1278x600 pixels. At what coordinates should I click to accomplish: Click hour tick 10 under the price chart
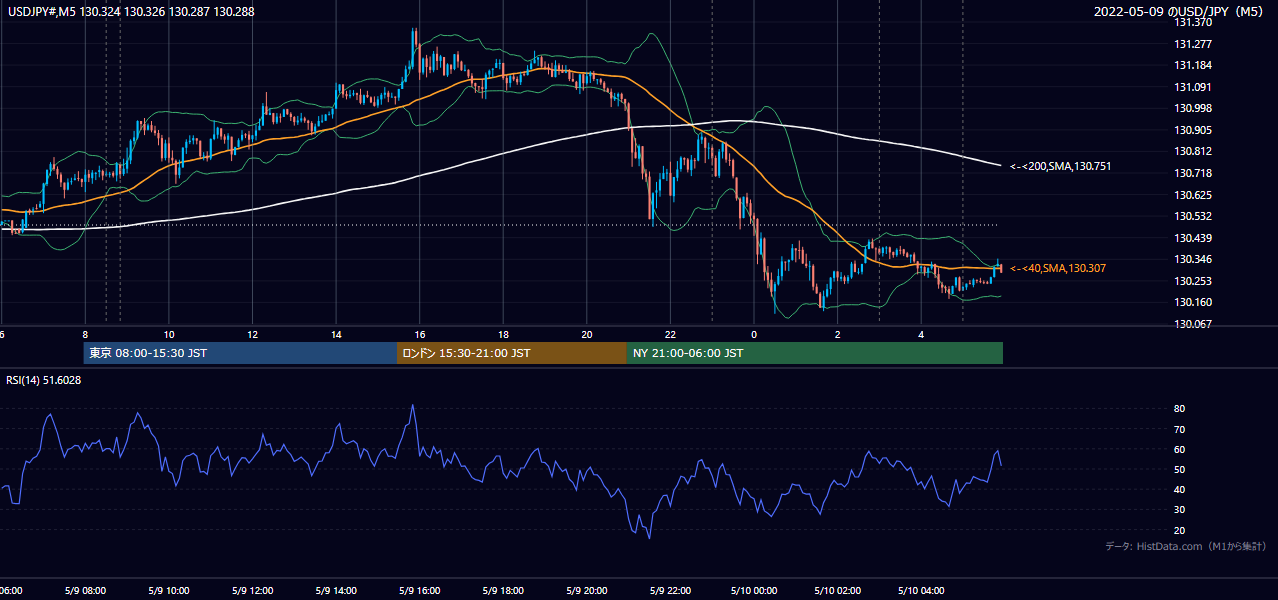(x=169, y=334)
